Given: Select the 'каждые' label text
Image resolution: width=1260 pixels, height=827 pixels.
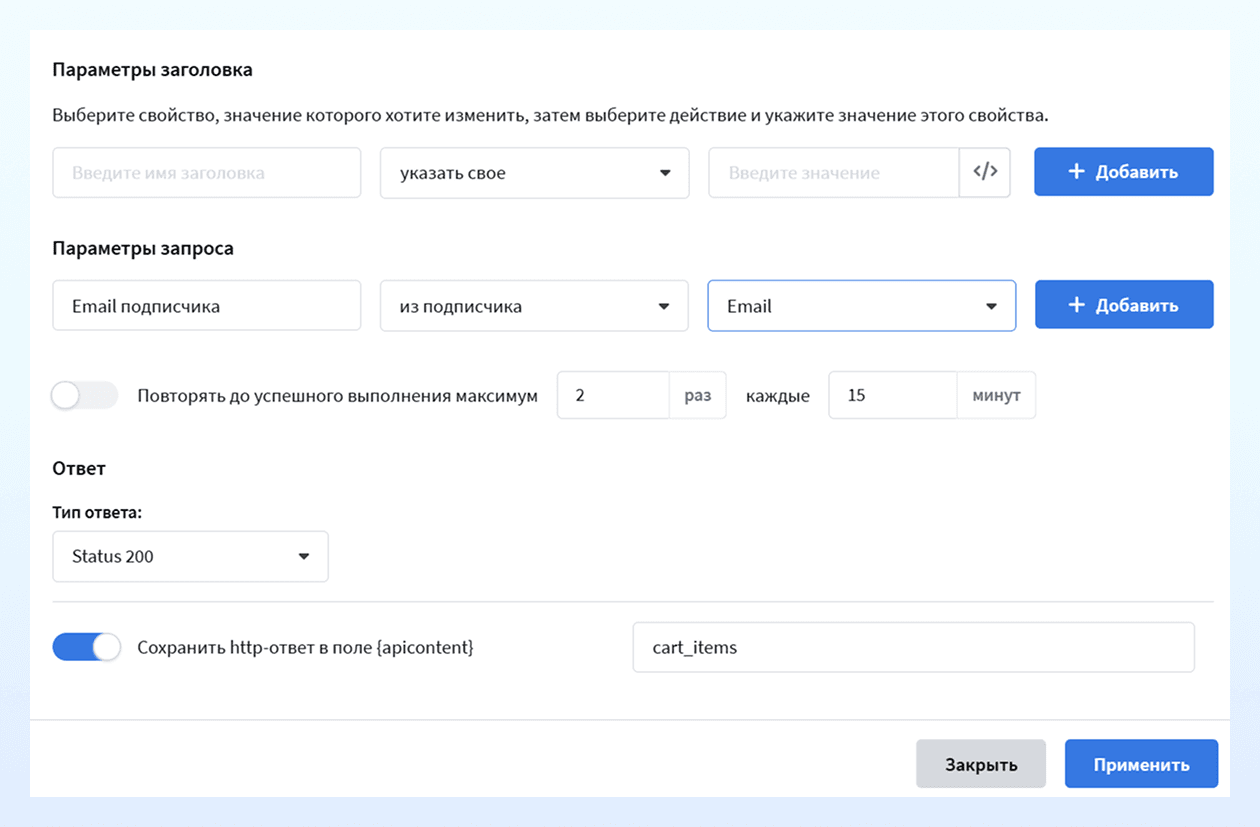Looking at the screenshot, I should [778, 396].
